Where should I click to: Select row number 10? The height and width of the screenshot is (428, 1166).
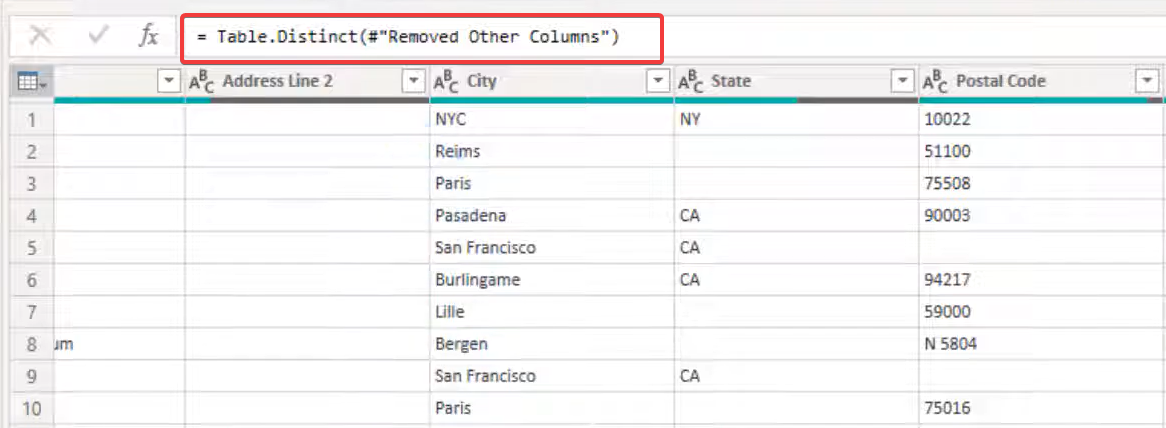click(31, 408)
